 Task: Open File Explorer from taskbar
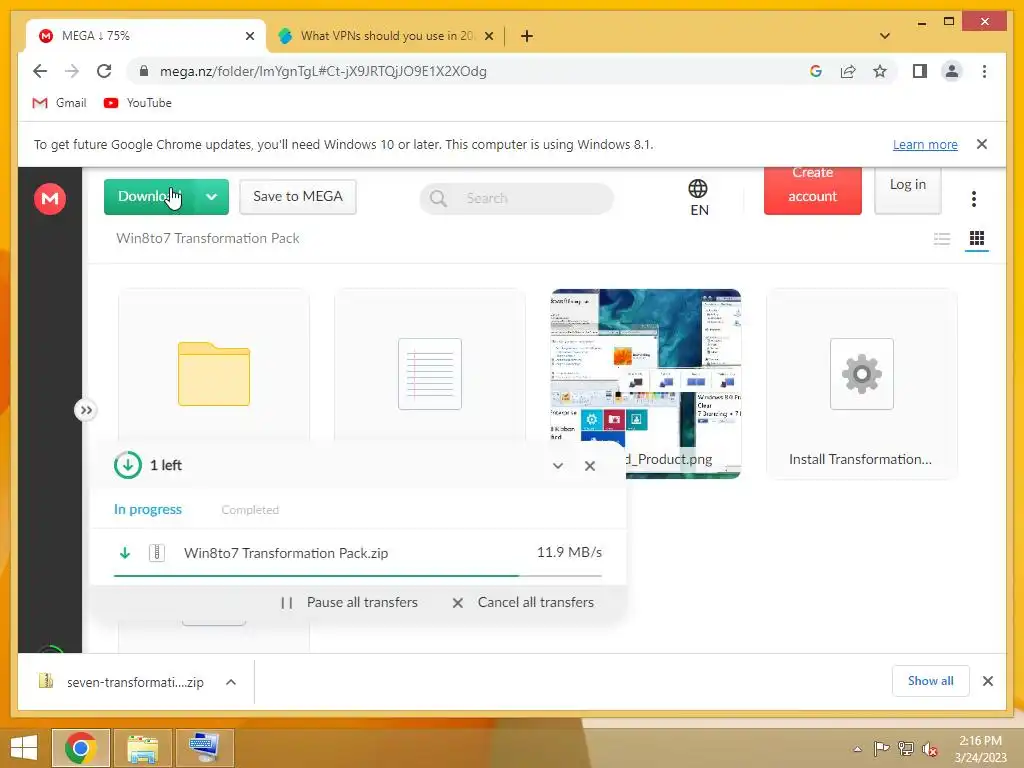click(x=142, y=748)
